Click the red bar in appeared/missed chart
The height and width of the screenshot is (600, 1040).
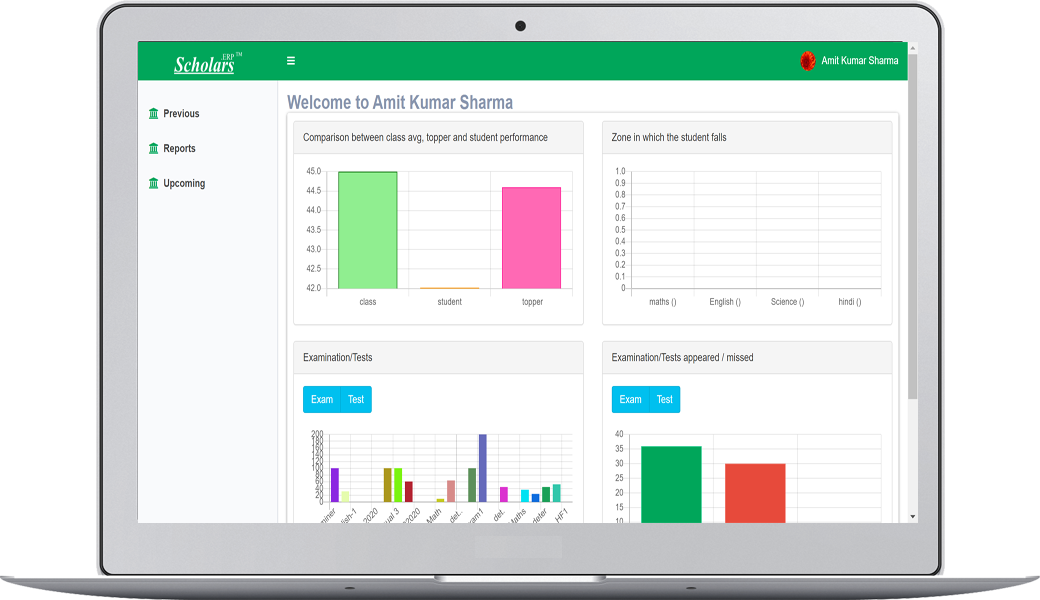click(x=755, y=492)
